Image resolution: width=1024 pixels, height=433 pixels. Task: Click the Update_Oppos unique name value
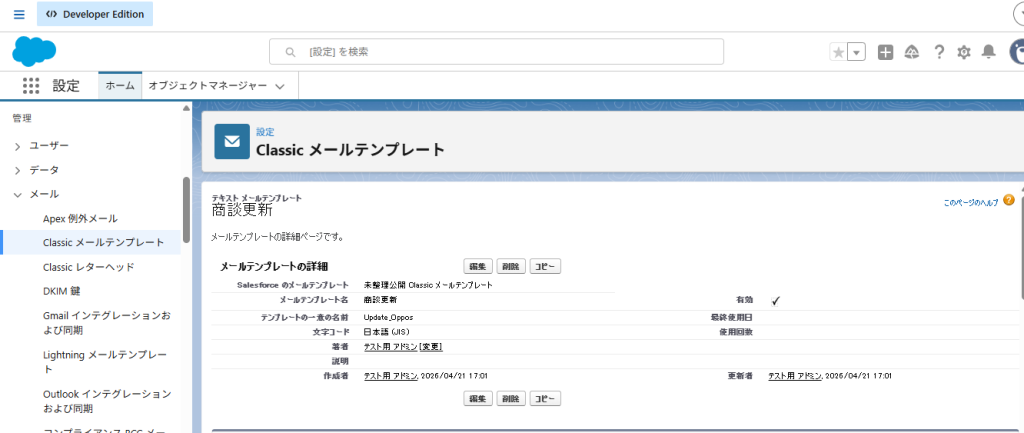click(388, 317)
